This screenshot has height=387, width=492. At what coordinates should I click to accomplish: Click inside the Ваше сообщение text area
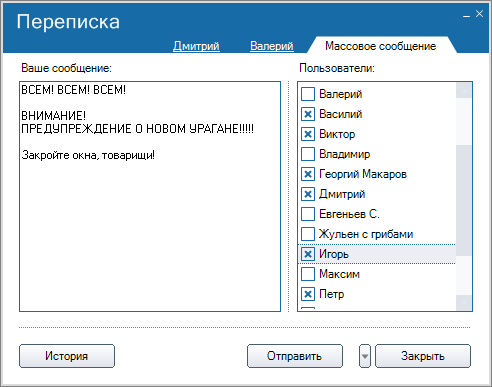[150, 197]
